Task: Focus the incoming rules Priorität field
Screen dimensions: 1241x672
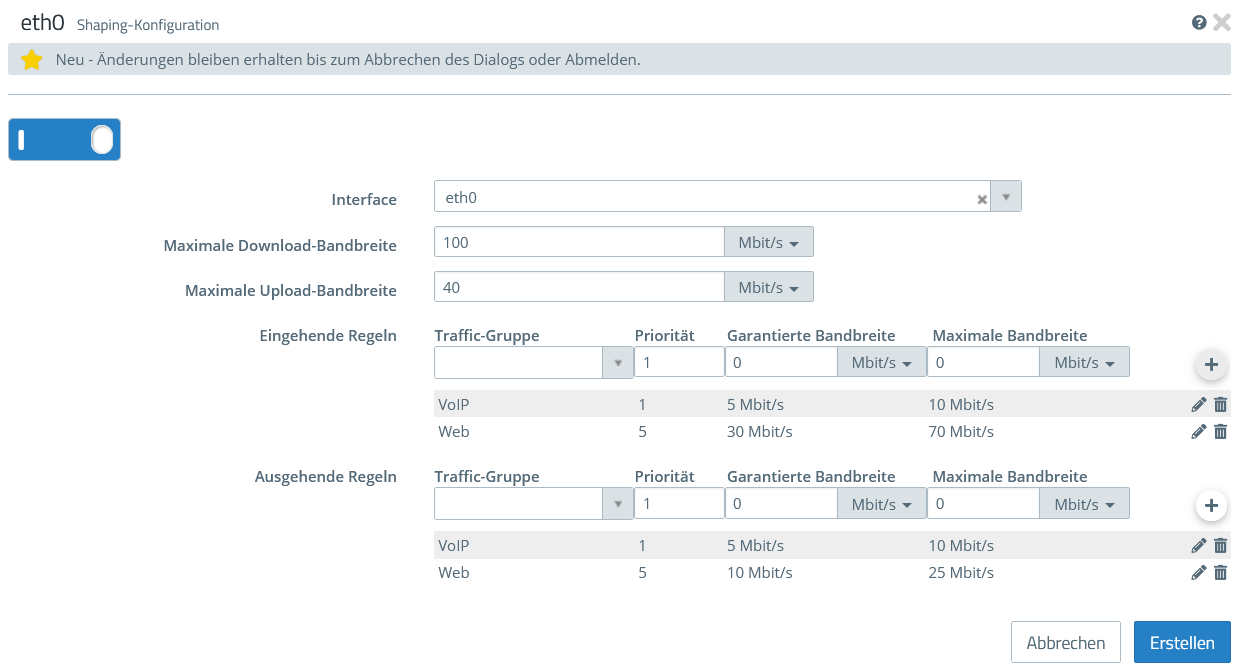Action: 679,363
